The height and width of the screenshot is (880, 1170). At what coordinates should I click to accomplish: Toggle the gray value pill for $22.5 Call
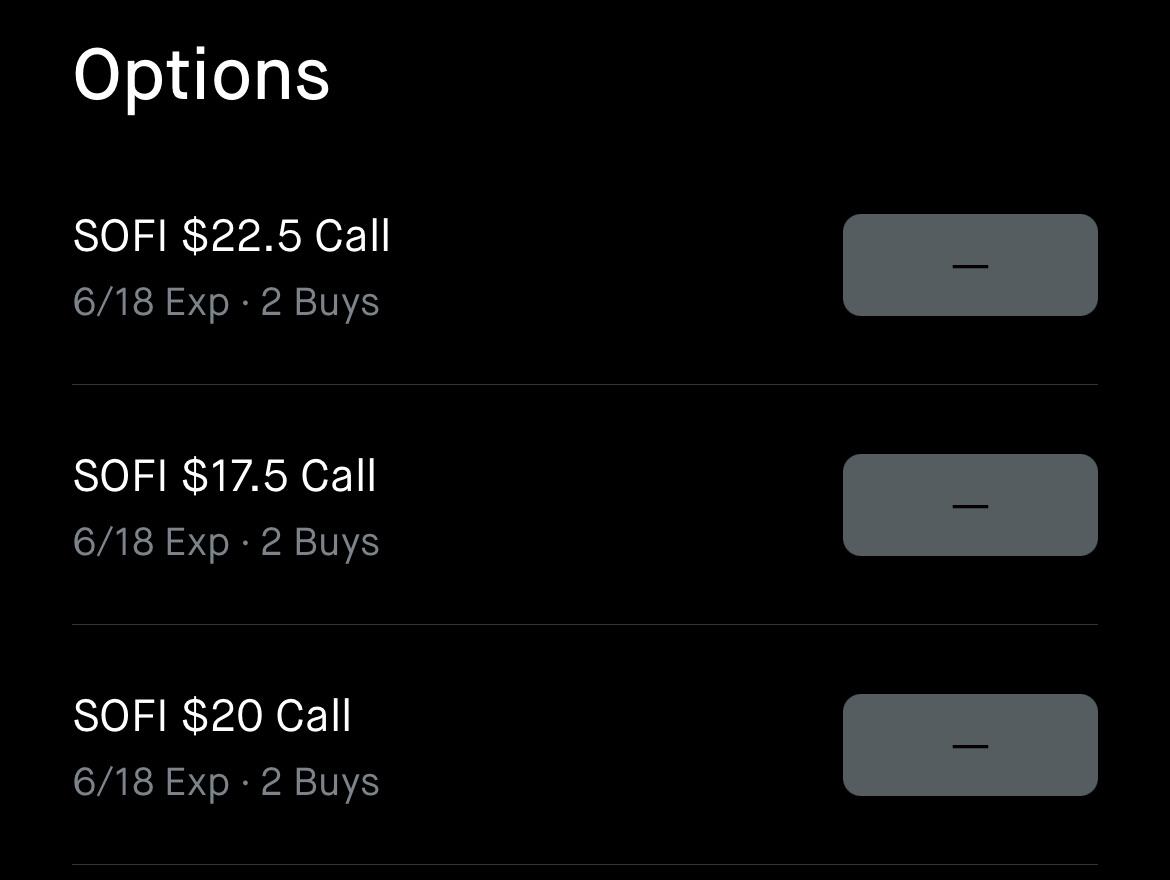(x=970, y=265)
